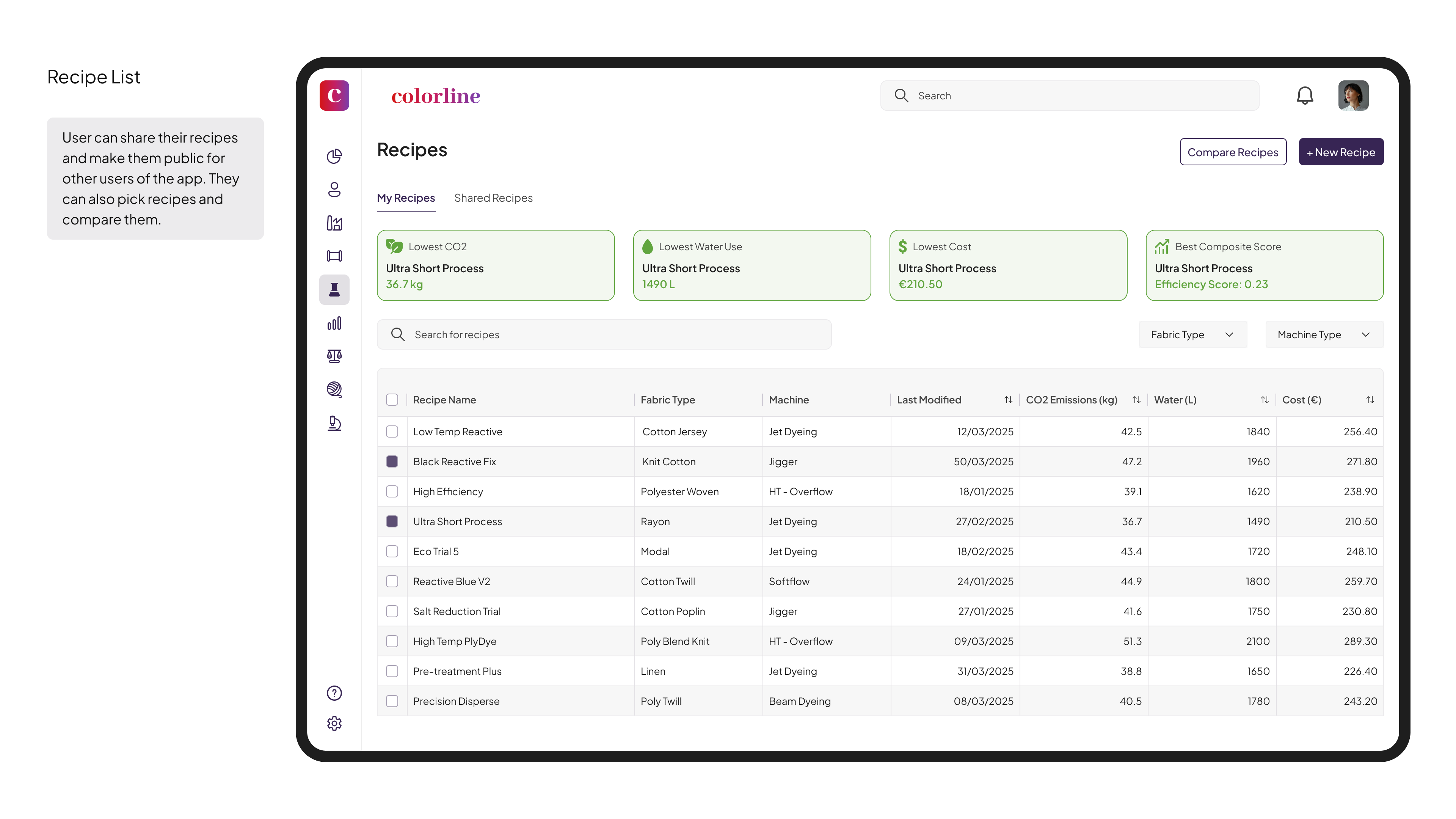Screen dimensions: 1456x819
Task: Open settings gear icon in sidebar
Action: (x=334, y=723)
